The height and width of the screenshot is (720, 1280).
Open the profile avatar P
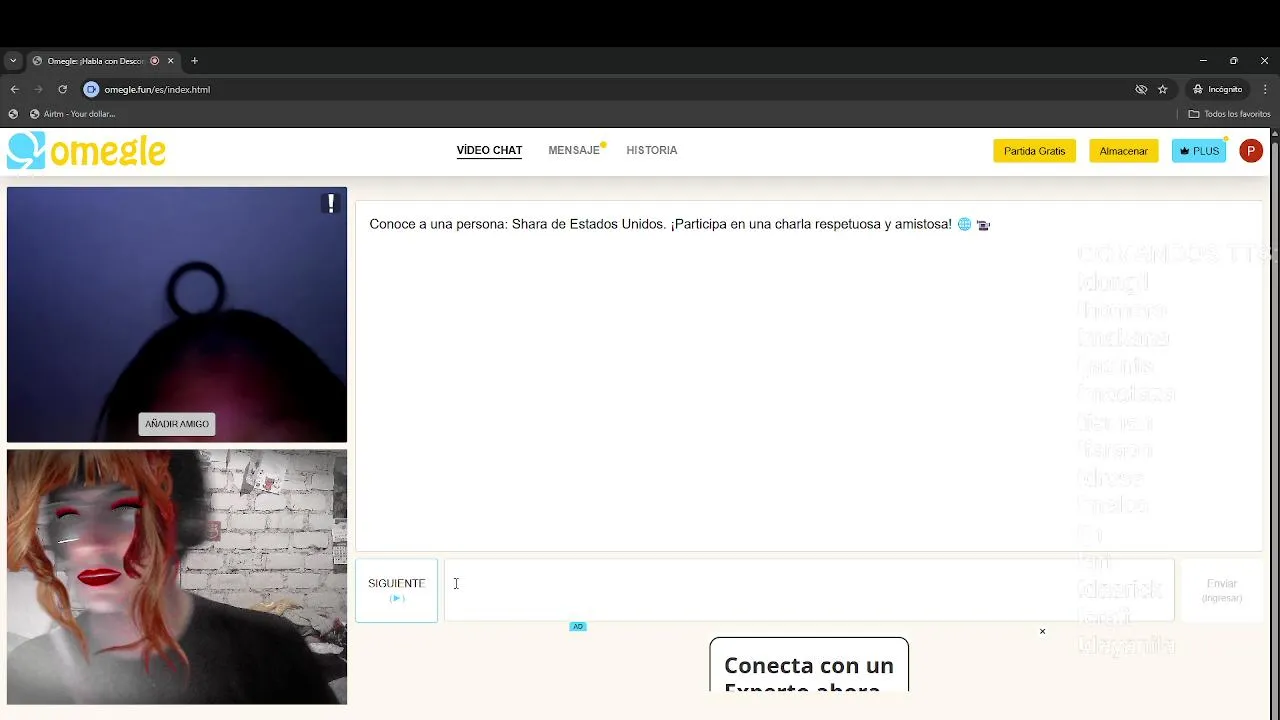(x=1250, y=151)
